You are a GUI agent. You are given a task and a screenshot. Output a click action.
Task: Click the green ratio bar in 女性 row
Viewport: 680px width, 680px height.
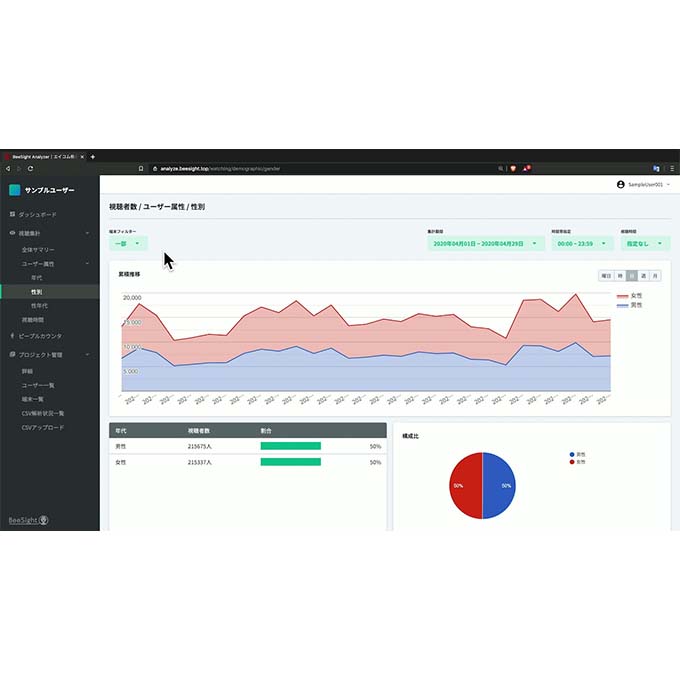[291, 462]
